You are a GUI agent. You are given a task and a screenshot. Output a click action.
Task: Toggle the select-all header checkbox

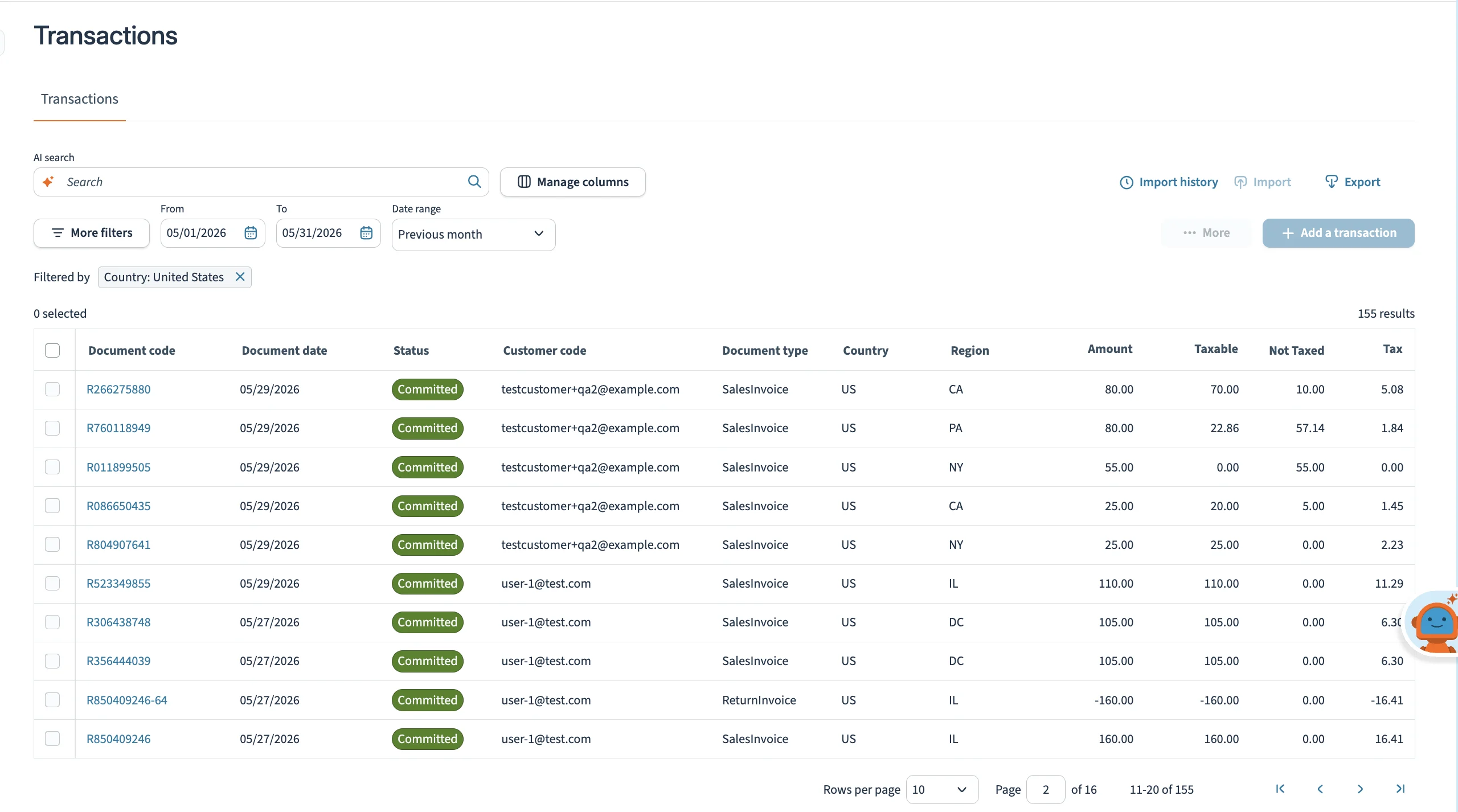[52, 350]
